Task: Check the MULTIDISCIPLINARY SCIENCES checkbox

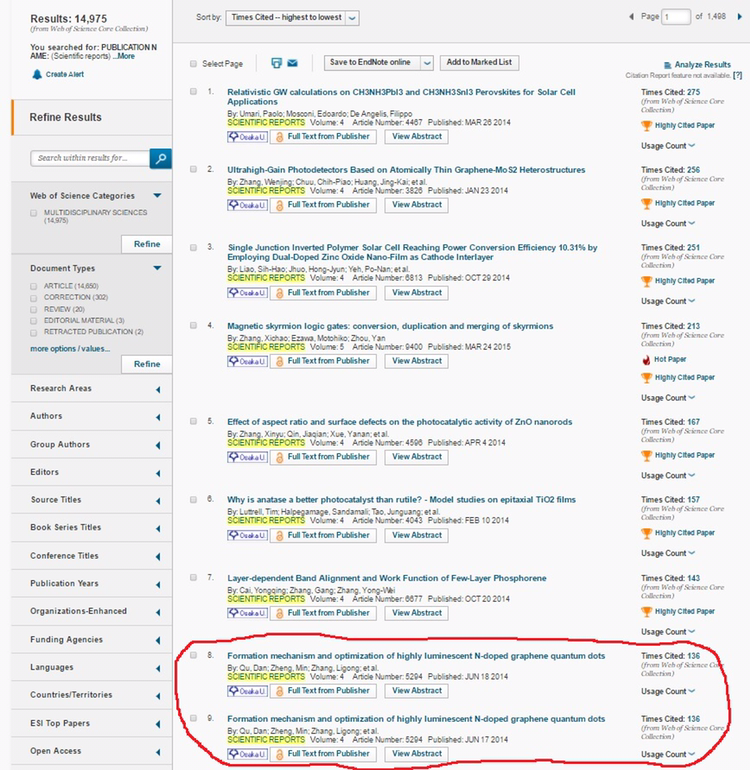Action: (34, 213)
